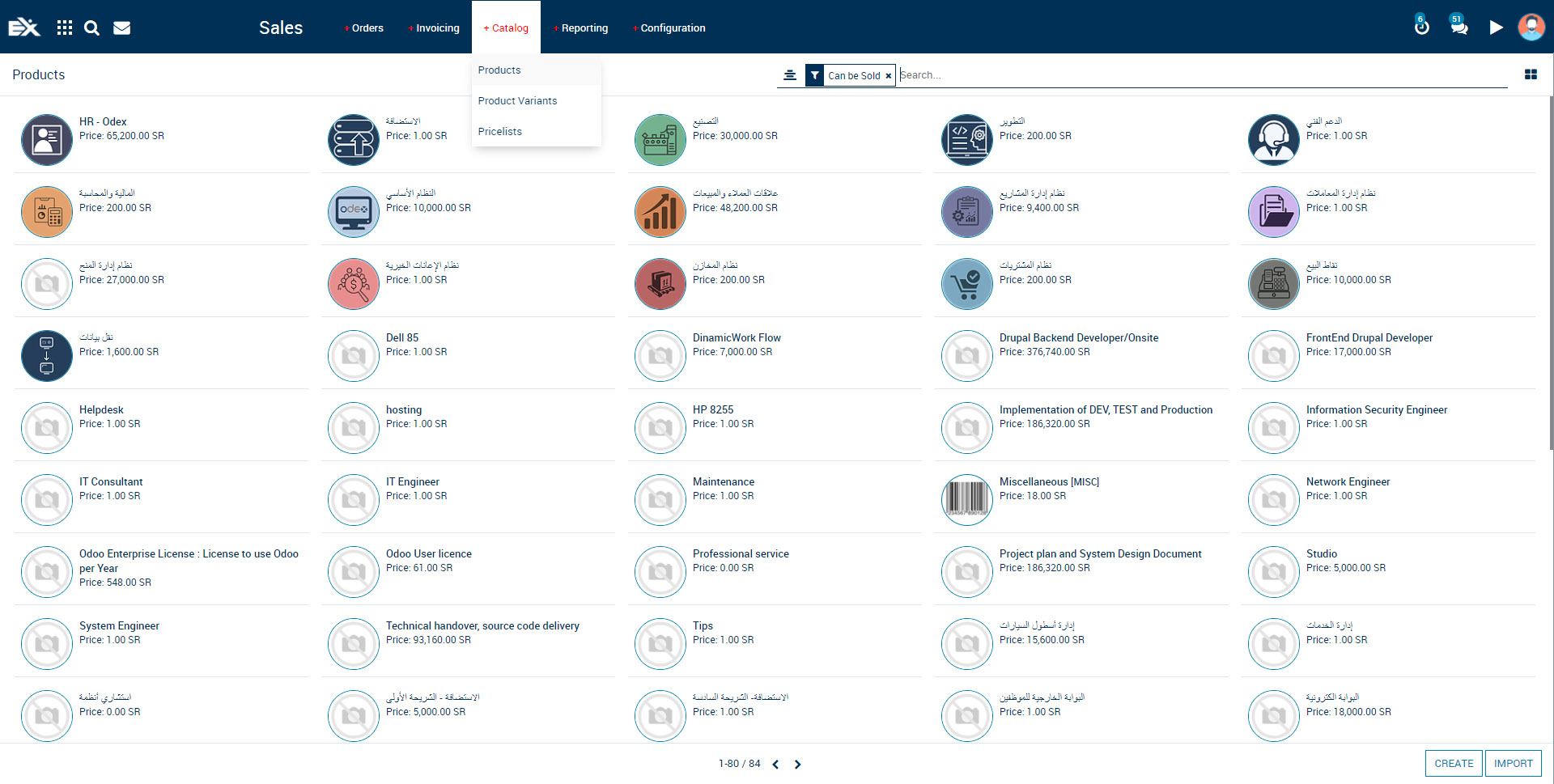
Task: Click the factory manufacturing product icon
Action: click(x=660, y=140)
